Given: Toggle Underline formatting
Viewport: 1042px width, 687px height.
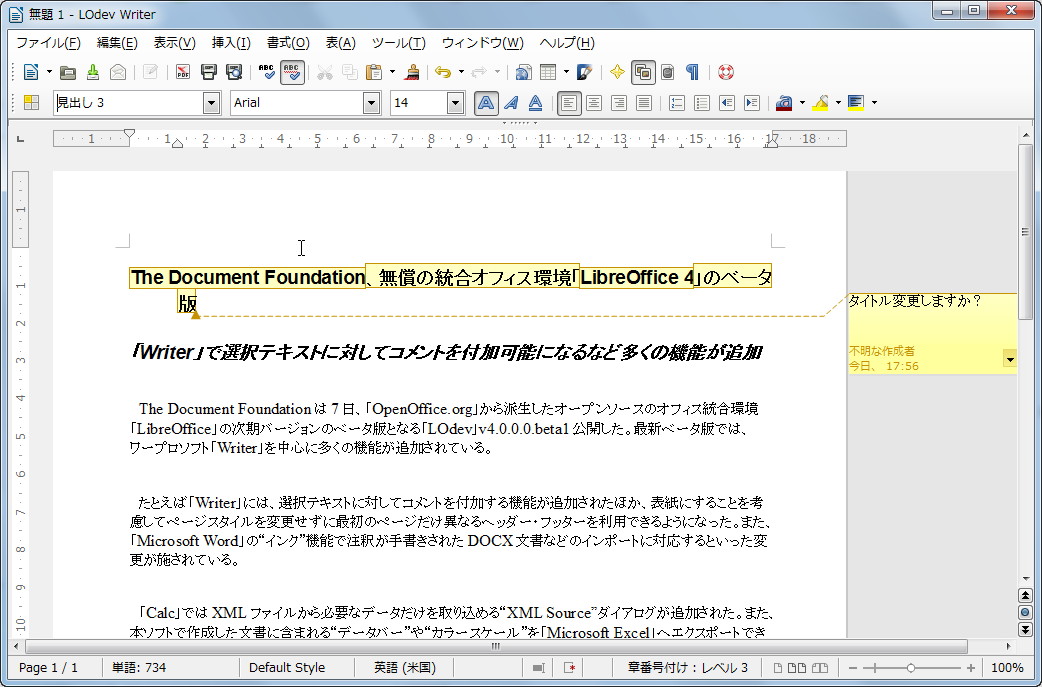Looking at the screenshot, I should coord(535,103).
